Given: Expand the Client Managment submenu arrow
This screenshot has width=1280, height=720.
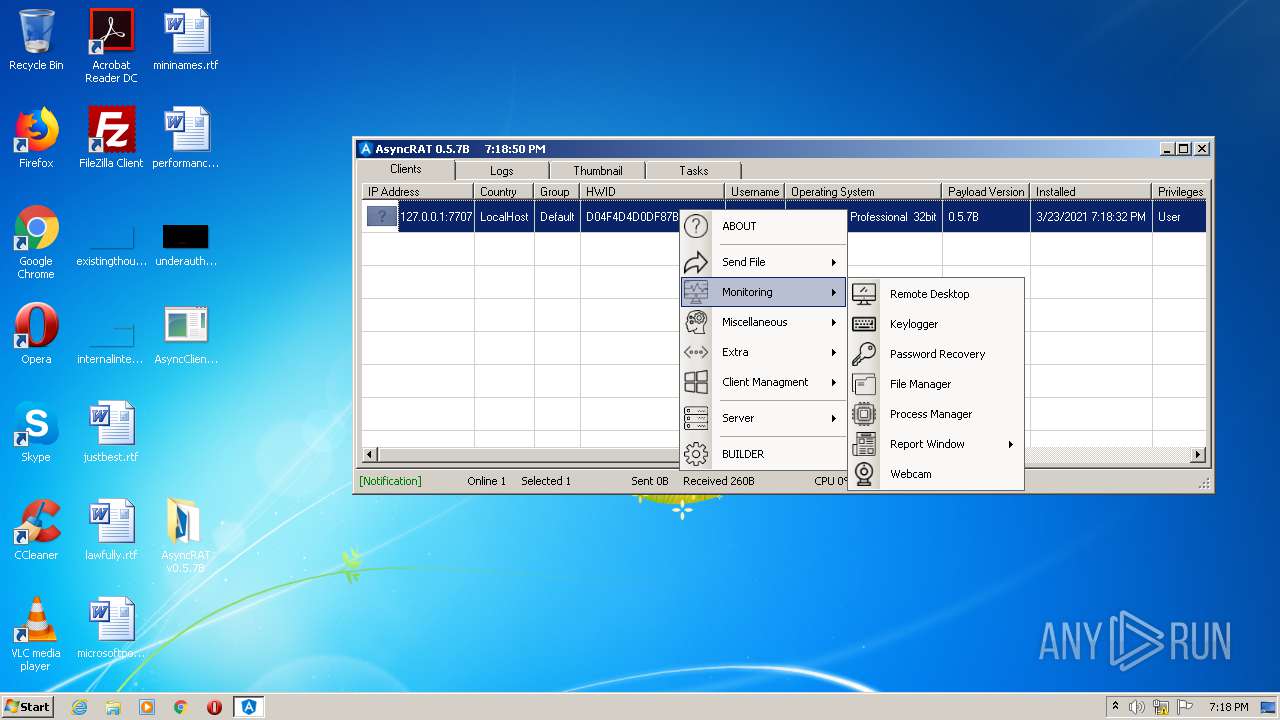Looking at the screenshot, I should coord(834,382).
